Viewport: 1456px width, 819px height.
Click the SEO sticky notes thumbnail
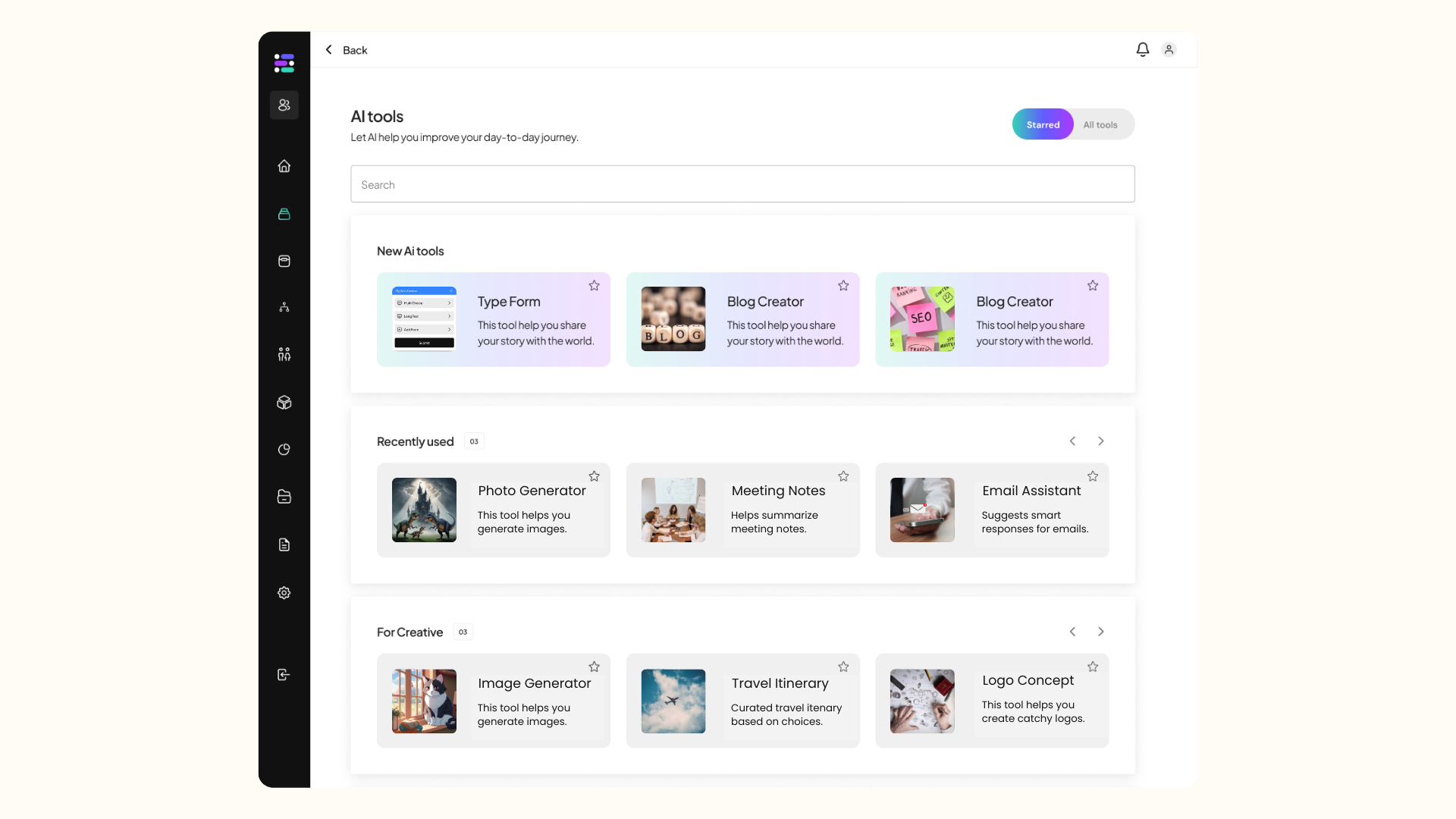click(x=922, y=318)
